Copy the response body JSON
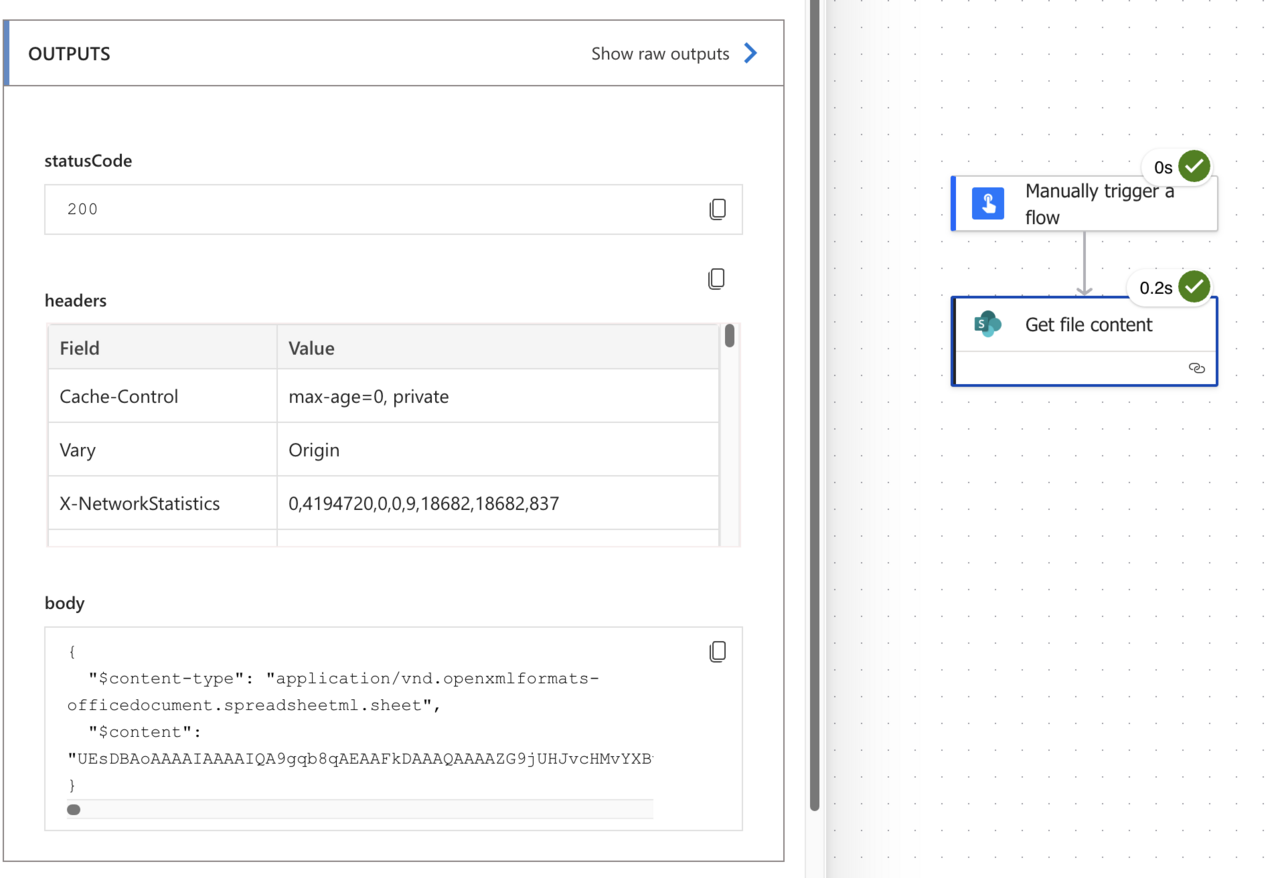This screenshot has height=878, width=1280. pyautogui.click(x=717, y=651)
